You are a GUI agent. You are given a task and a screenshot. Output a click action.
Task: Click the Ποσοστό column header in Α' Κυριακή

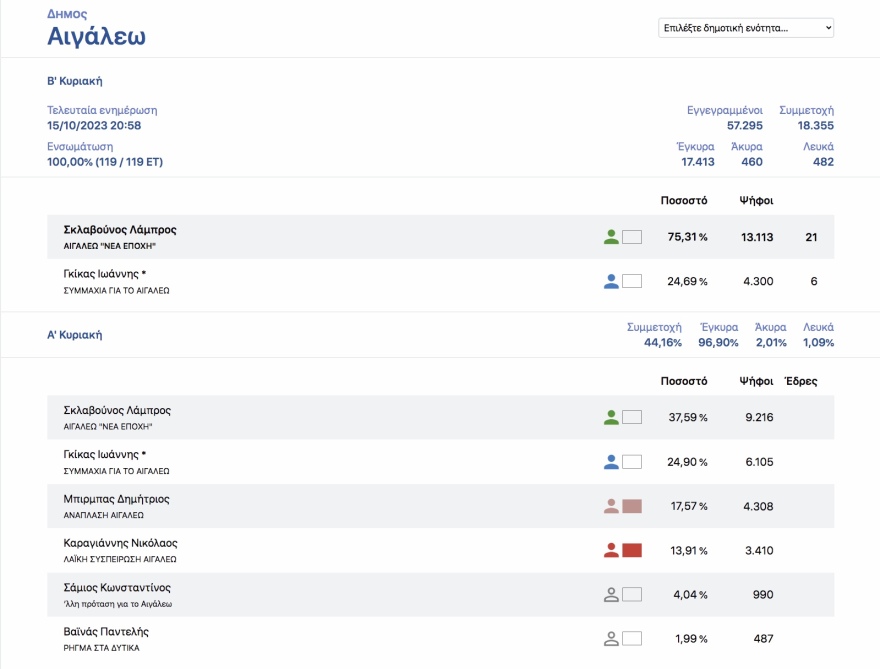coord(684,381)
